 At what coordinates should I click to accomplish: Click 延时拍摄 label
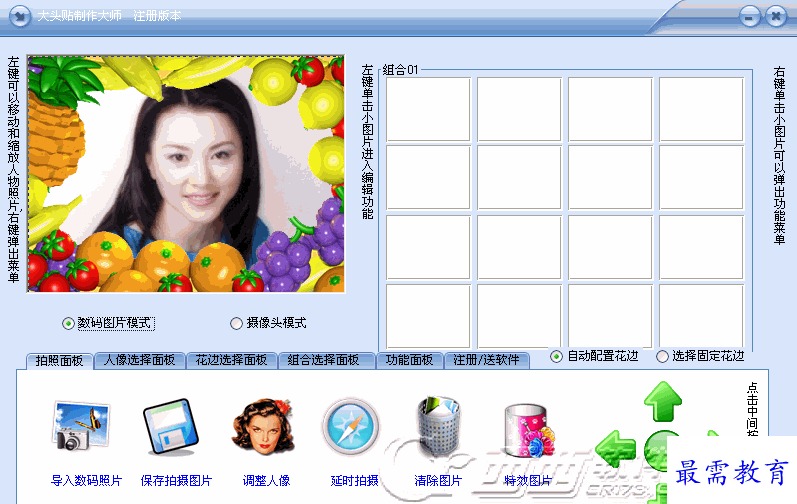coord(355,481)
